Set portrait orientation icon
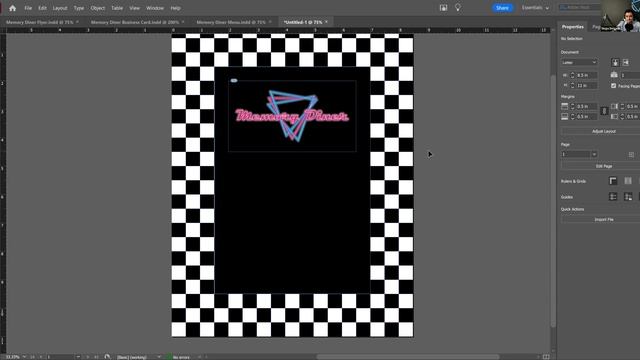Image resolution: width=640 pixels, height=360 pixels. 615,62
